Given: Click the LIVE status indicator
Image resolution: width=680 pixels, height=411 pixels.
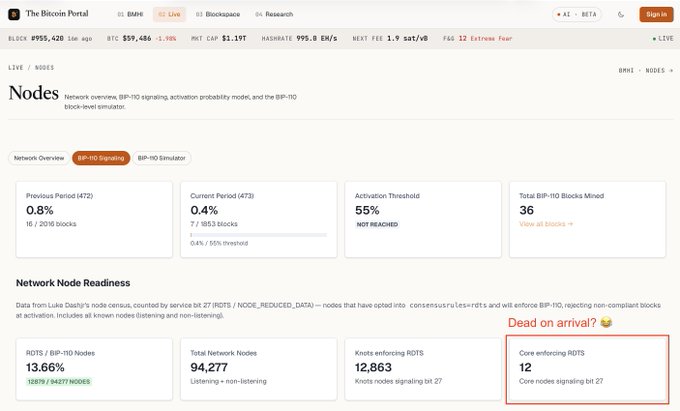Looking at the screenshot, I should (x=663, y=39).
